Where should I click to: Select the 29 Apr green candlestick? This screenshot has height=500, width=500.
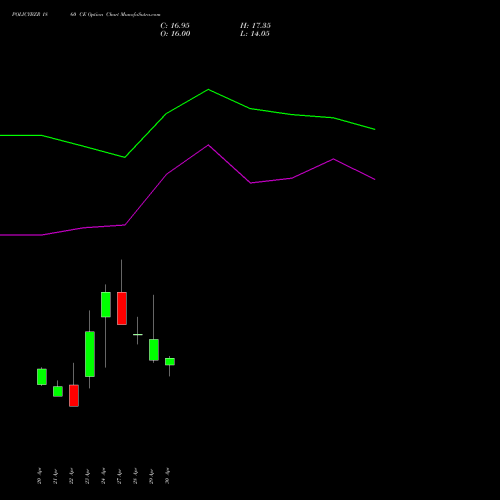(154, 350)
